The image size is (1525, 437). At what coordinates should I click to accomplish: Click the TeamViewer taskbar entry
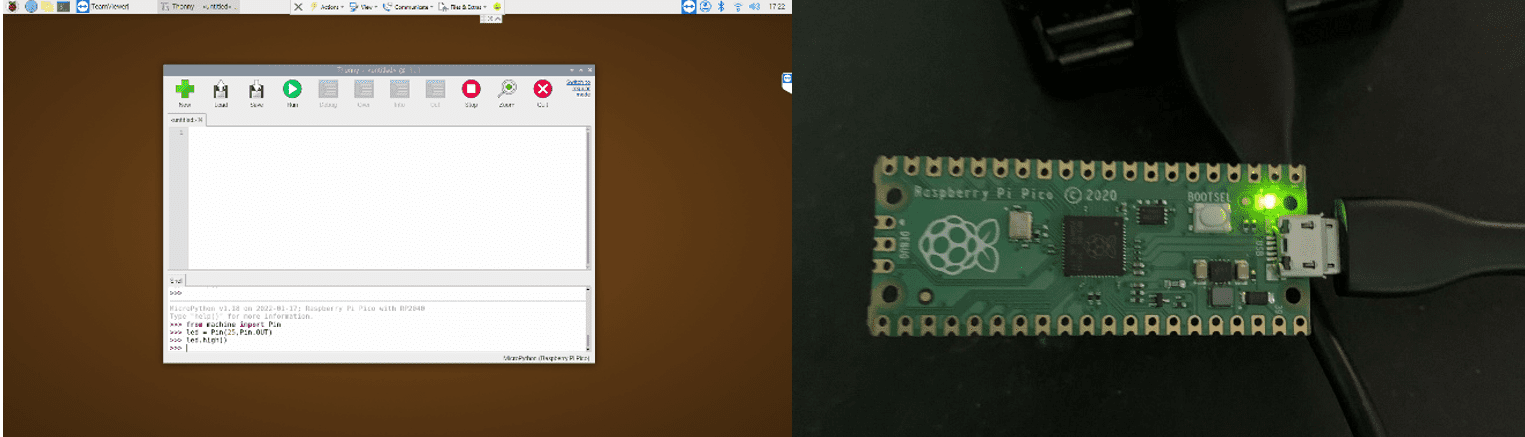pos(103,6)
